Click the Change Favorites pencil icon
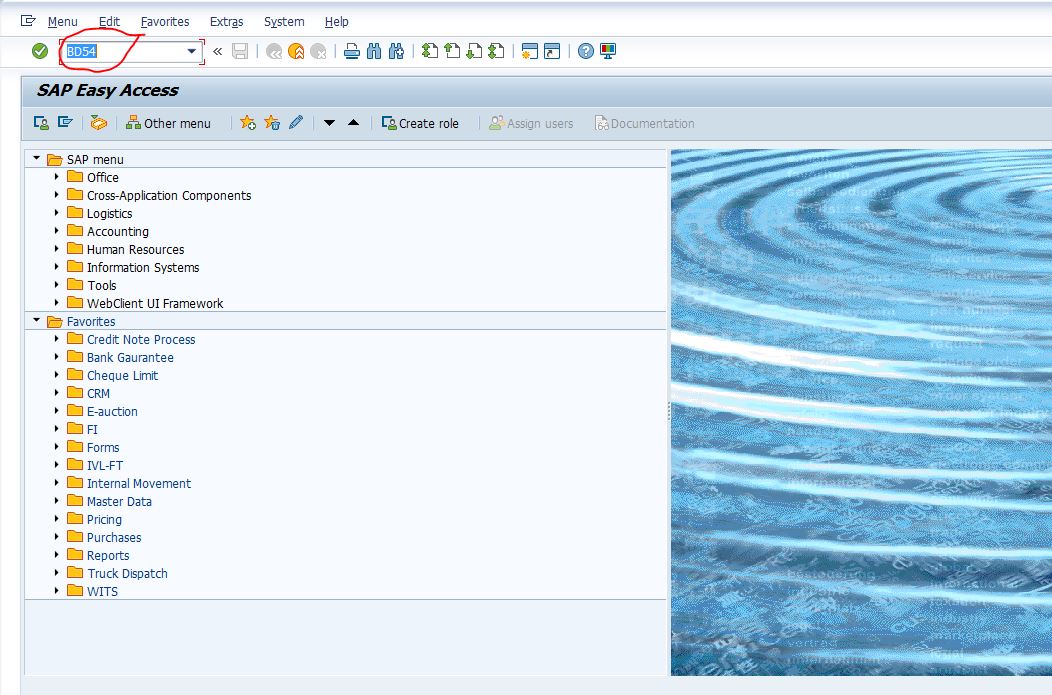The height and width of the screenshot is (695, 1052). 294,123
